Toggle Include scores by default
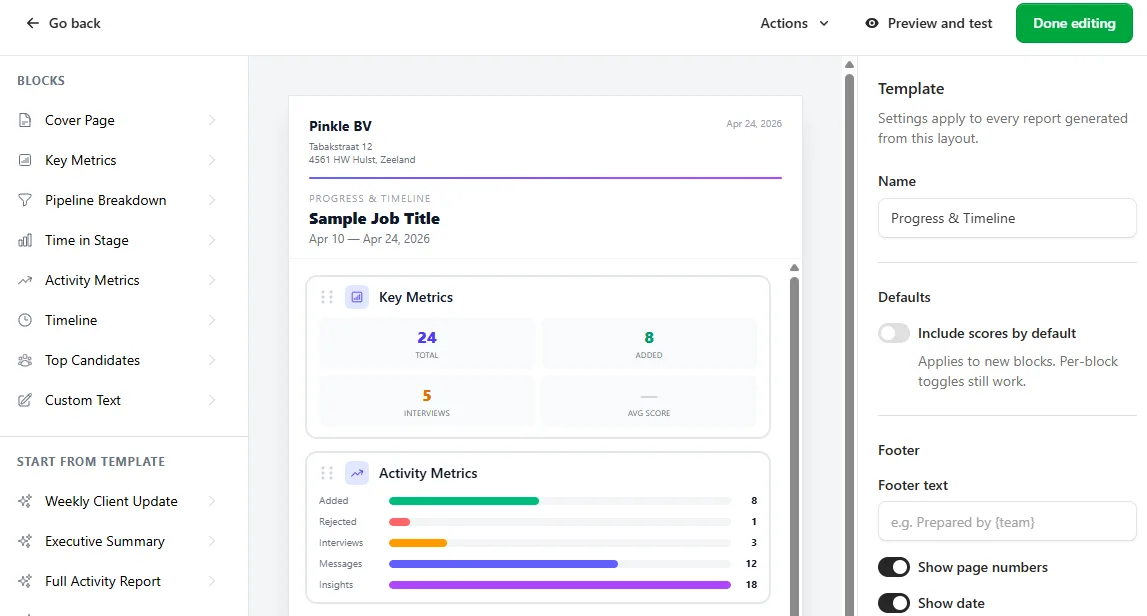The height and width of the screenshot is (616, 1147). point(894,333)
